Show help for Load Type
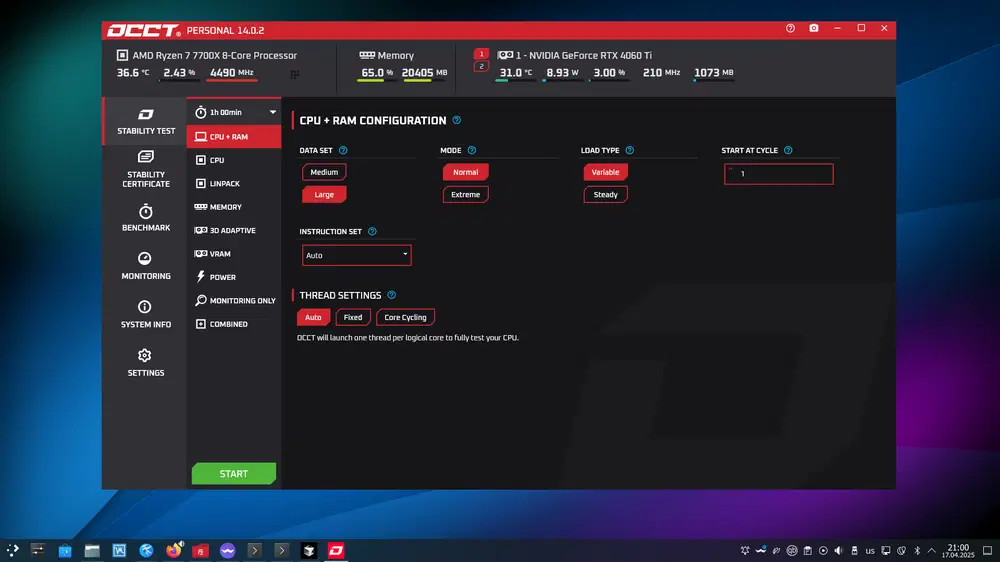Image resolution: width=1000 pixels, height=562 pixels. point(629,151)
